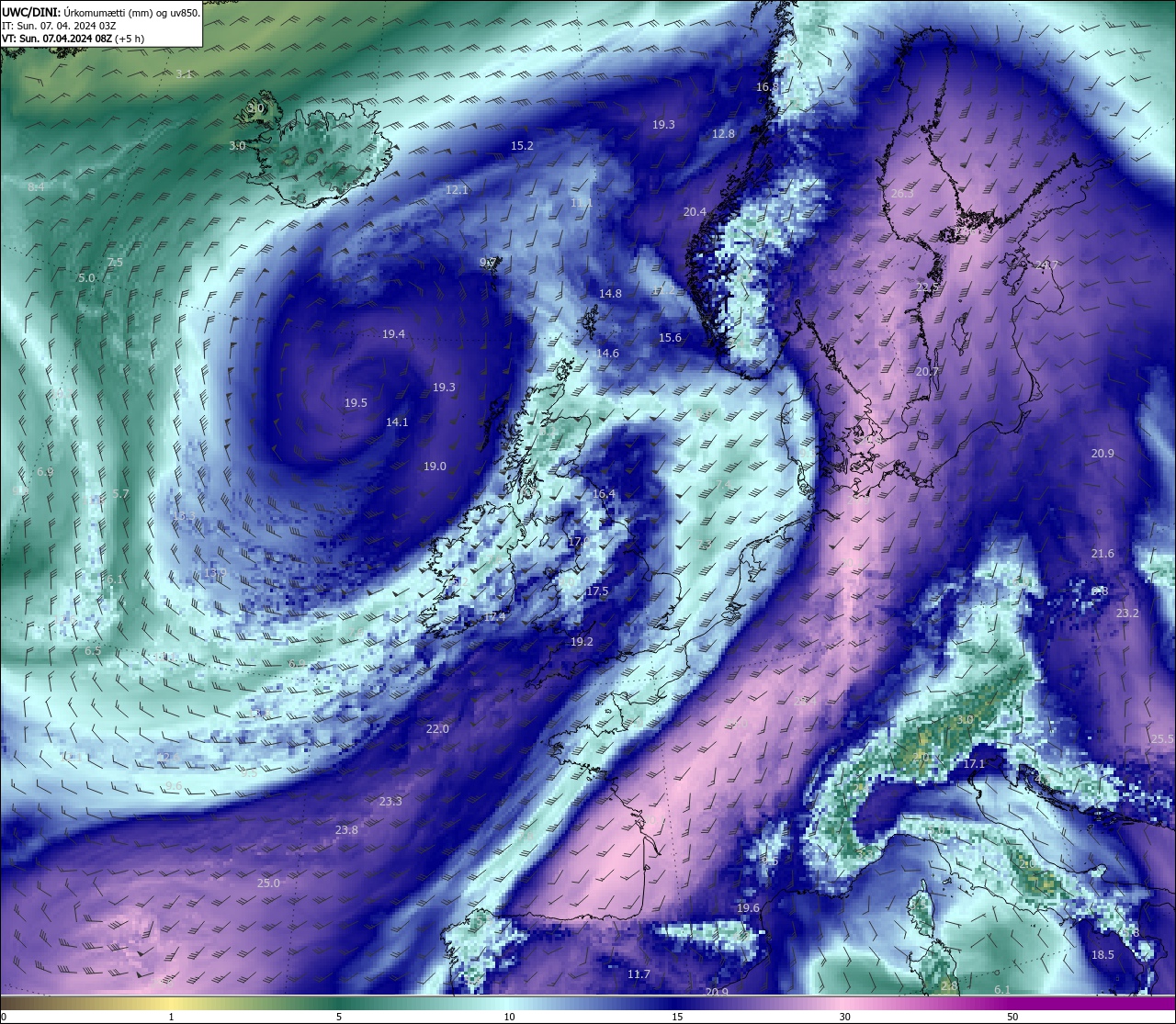This screenshot has height=1024, width=1176.
Task: Select the 21.6 value label
Action: click(x=1102, y=554)
